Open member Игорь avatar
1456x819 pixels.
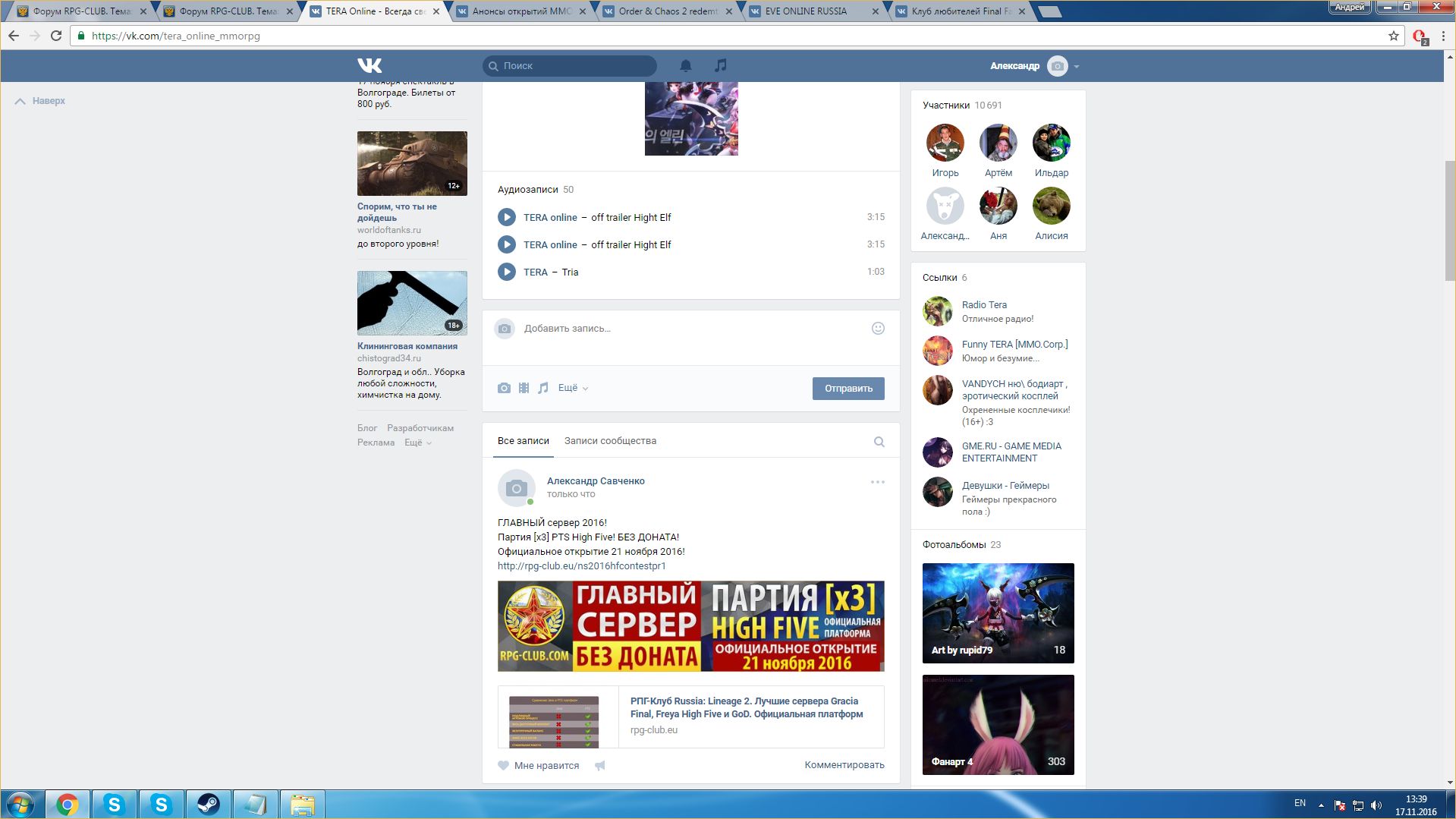coord(945,143)
